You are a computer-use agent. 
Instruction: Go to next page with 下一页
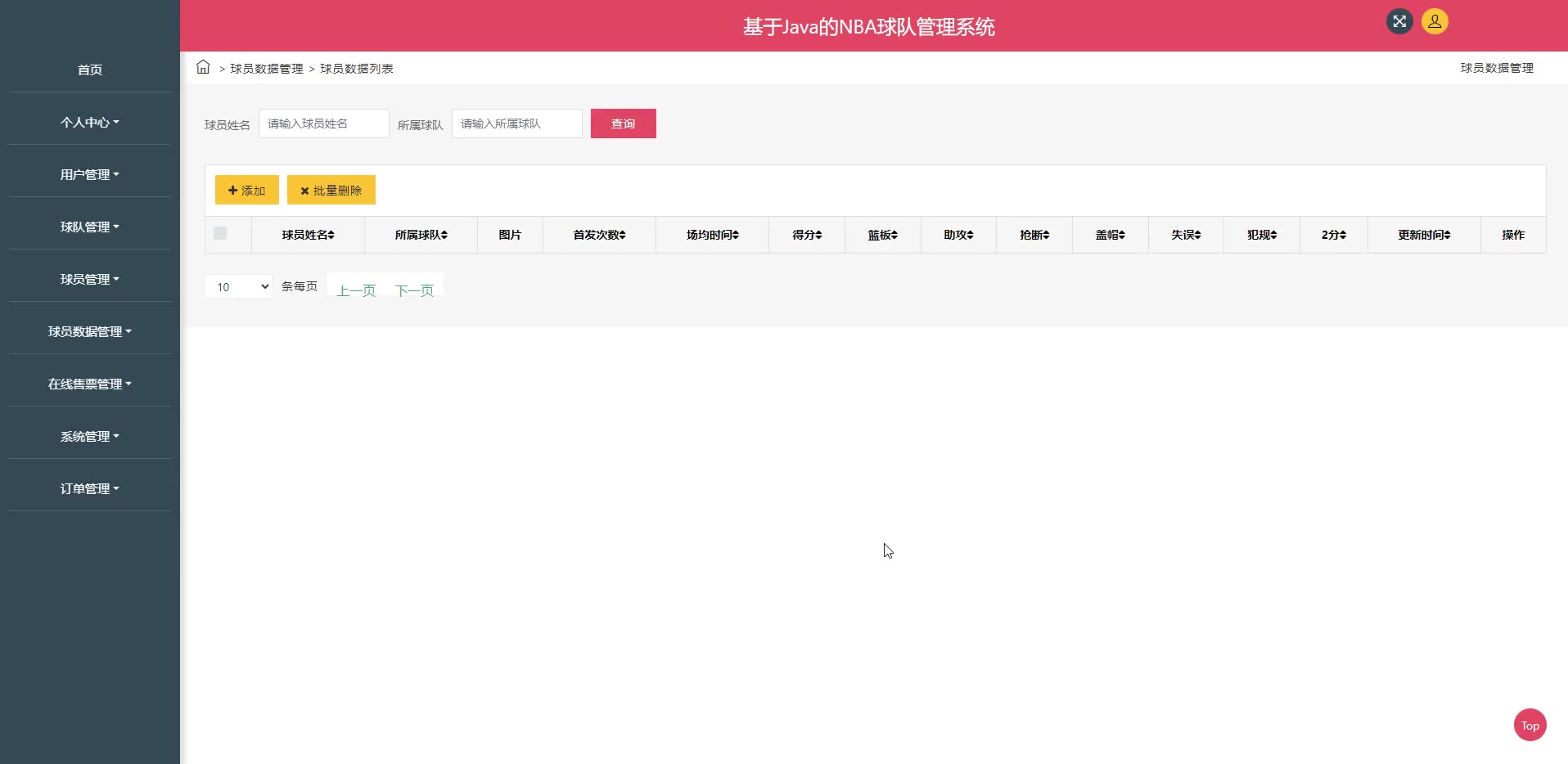(414, 290)
